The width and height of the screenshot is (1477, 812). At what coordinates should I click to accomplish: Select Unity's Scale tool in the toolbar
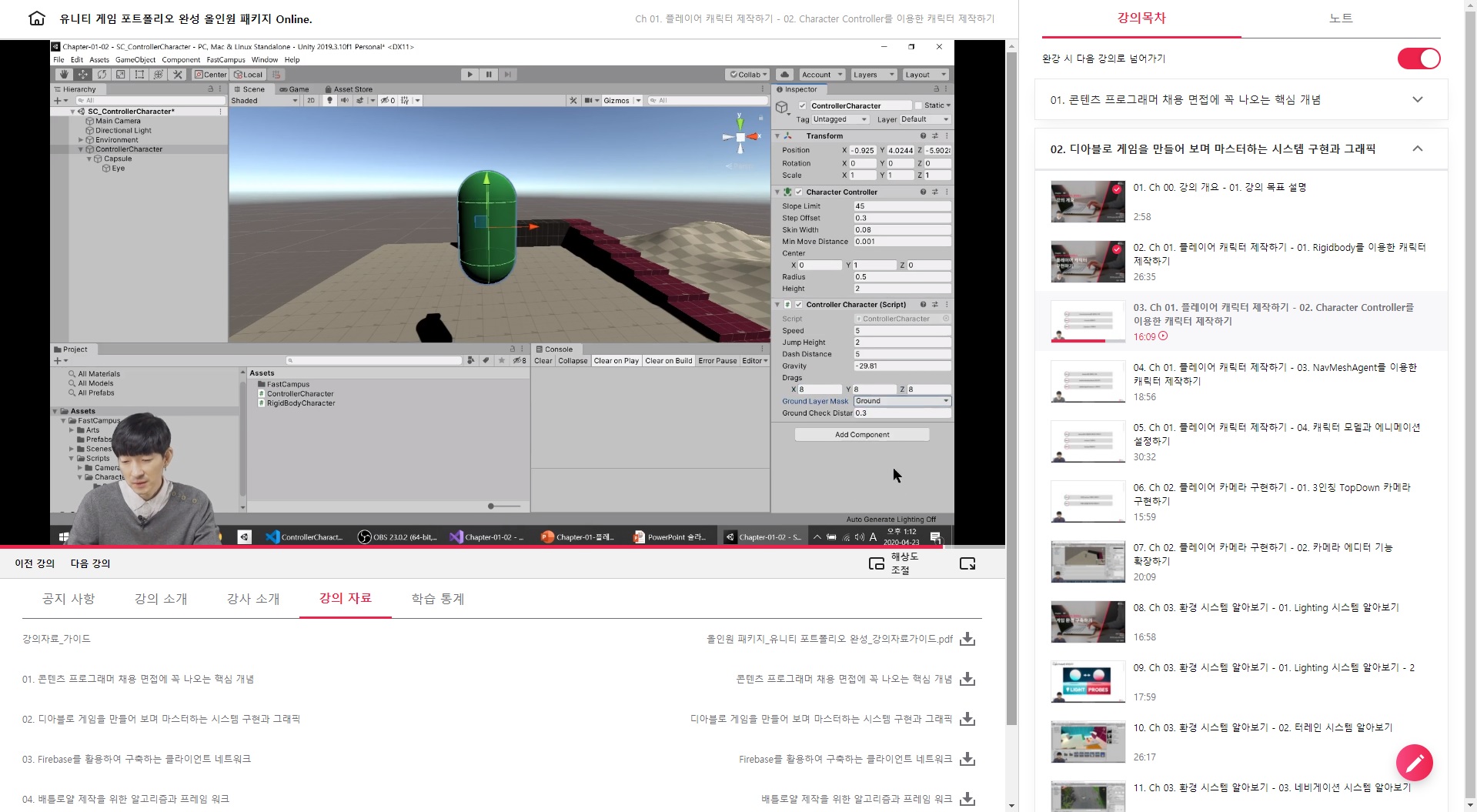pos(121,75)
